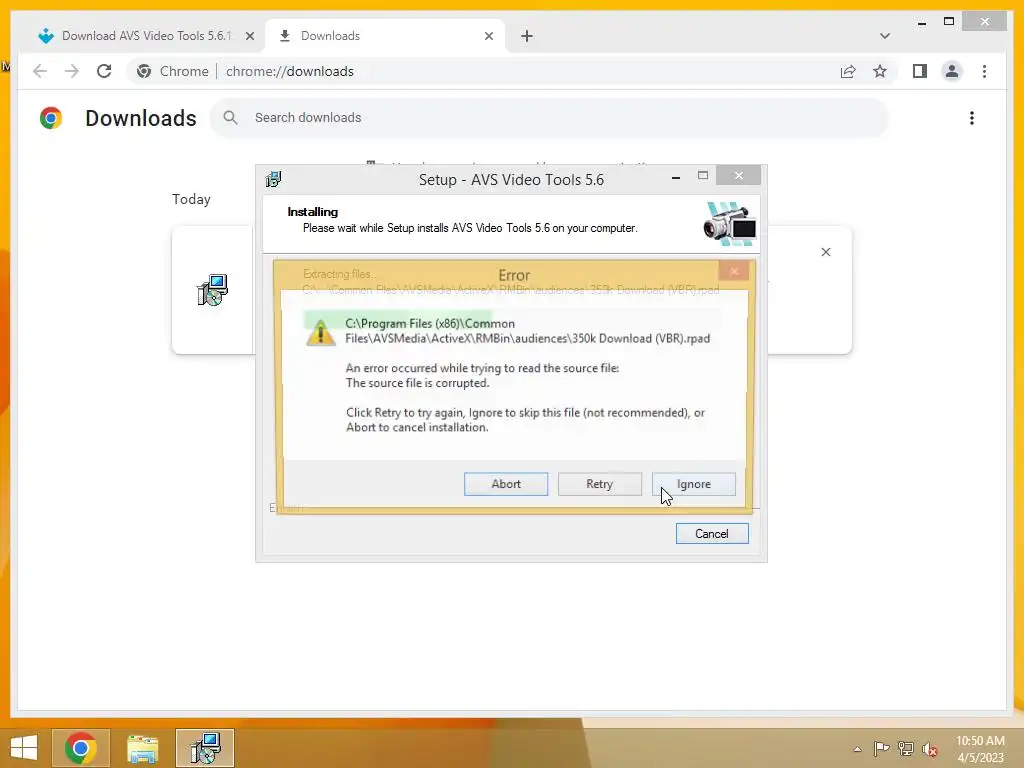Click the Chrome logo beside Downloads heading
The height and width of the screenshot is (768, 1024).
(x=51, y=118)
